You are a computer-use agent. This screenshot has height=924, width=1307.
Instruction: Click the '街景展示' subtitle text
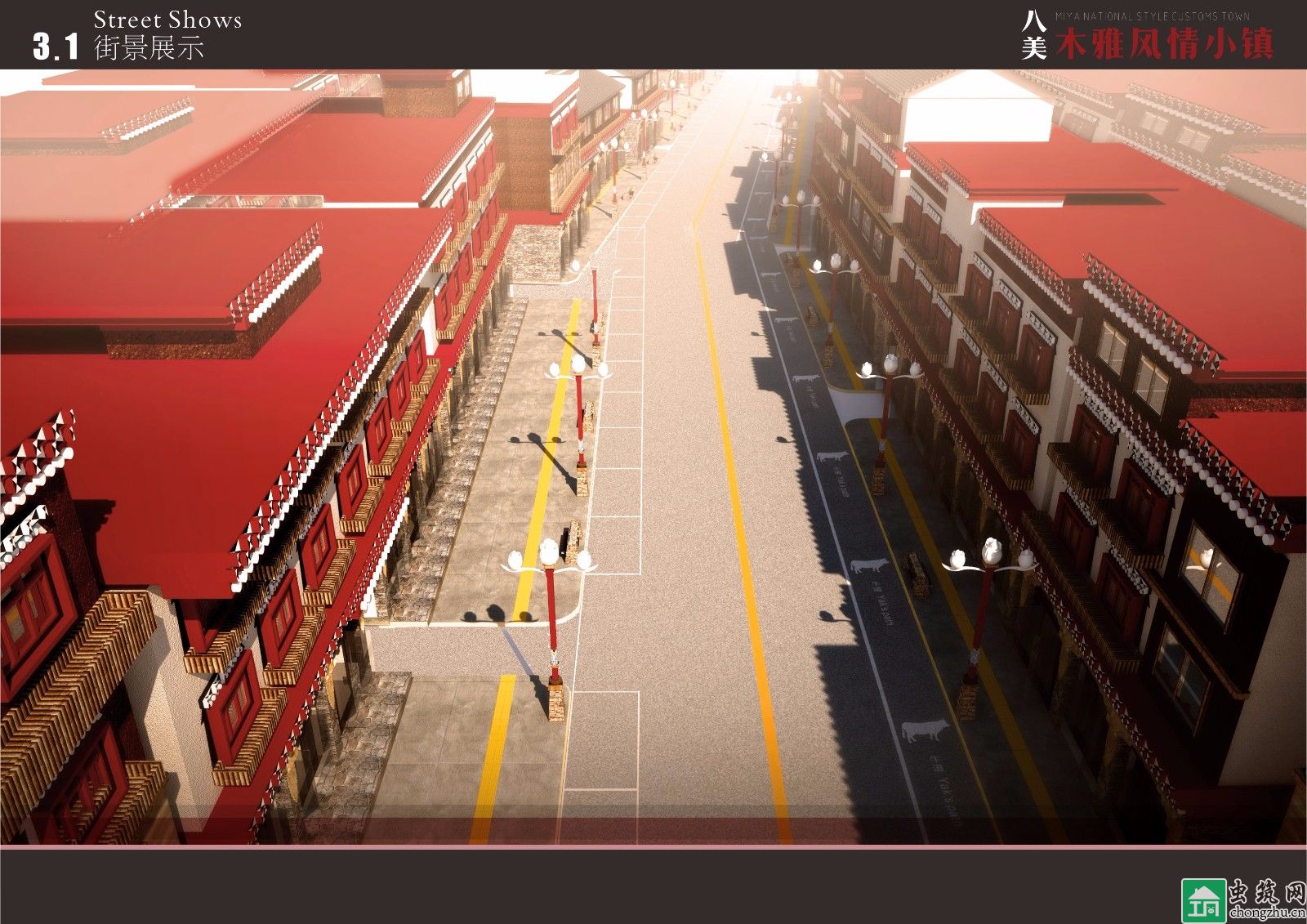point(149,47)
